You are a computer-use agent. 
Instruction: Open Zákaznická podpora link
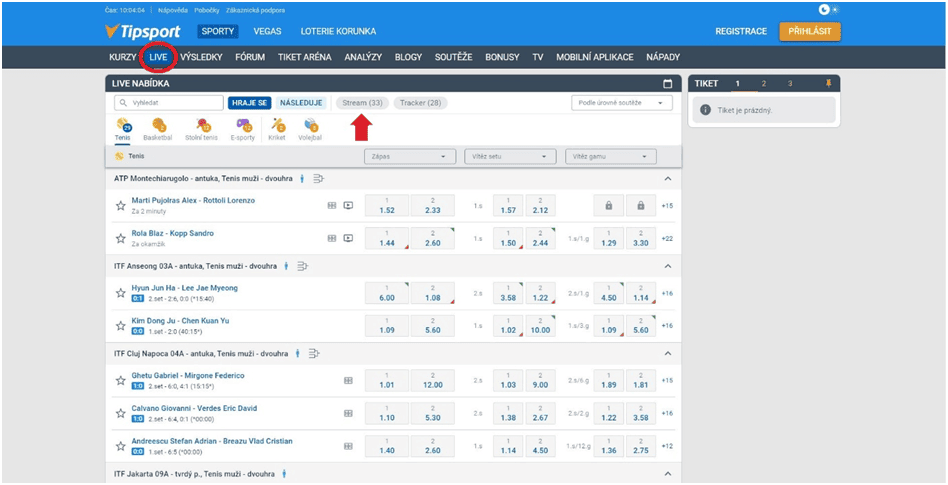pos(256,10)
